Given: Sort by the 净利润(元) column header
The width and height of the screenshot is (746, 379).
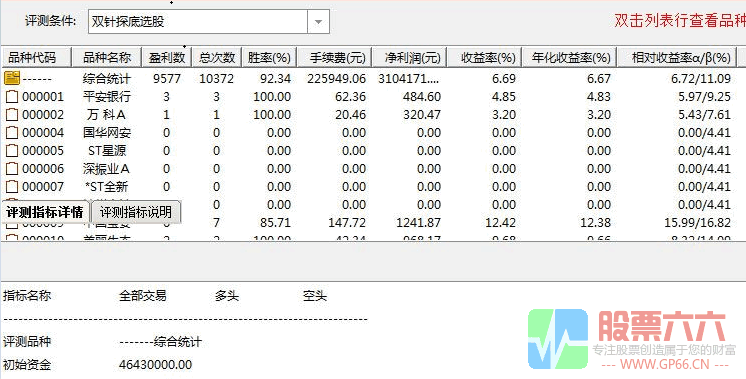Looking at the screenshot, I should [409, 58].
